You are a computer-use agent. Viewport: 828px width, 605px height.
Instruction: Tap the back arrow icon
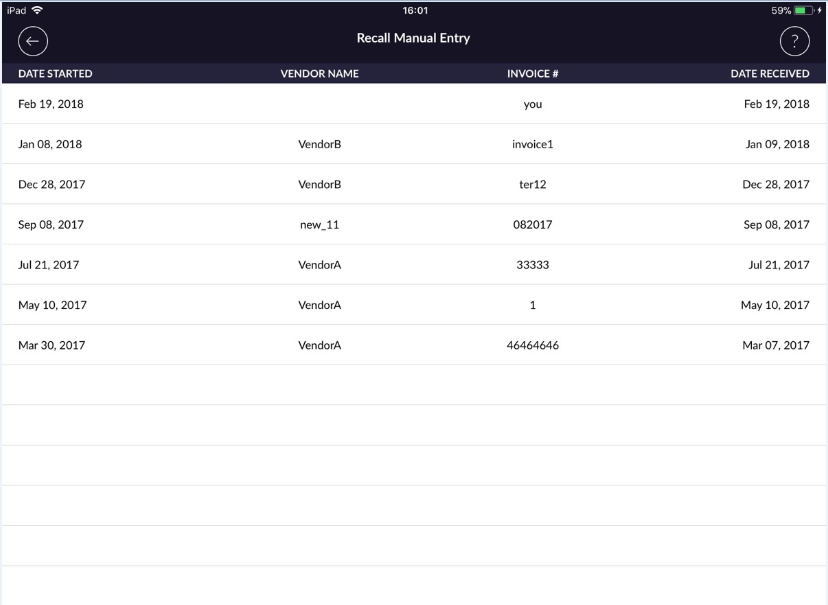coord(33,40)
